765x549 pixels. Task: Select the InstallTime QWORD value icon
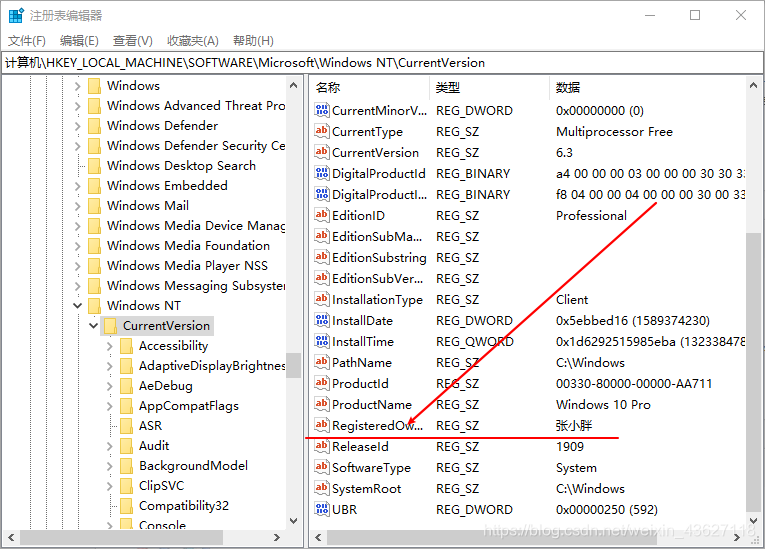[x=322, y=341]
